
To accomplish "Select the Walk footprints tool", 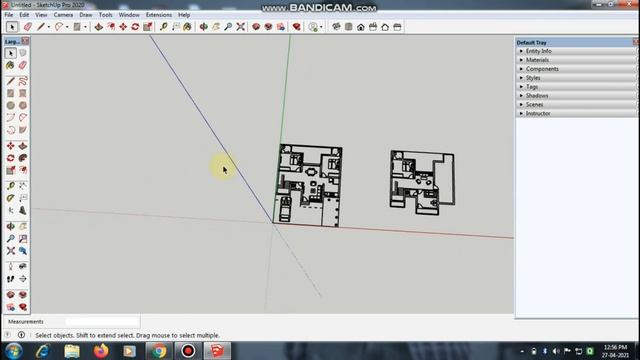I will pos(11,279).
